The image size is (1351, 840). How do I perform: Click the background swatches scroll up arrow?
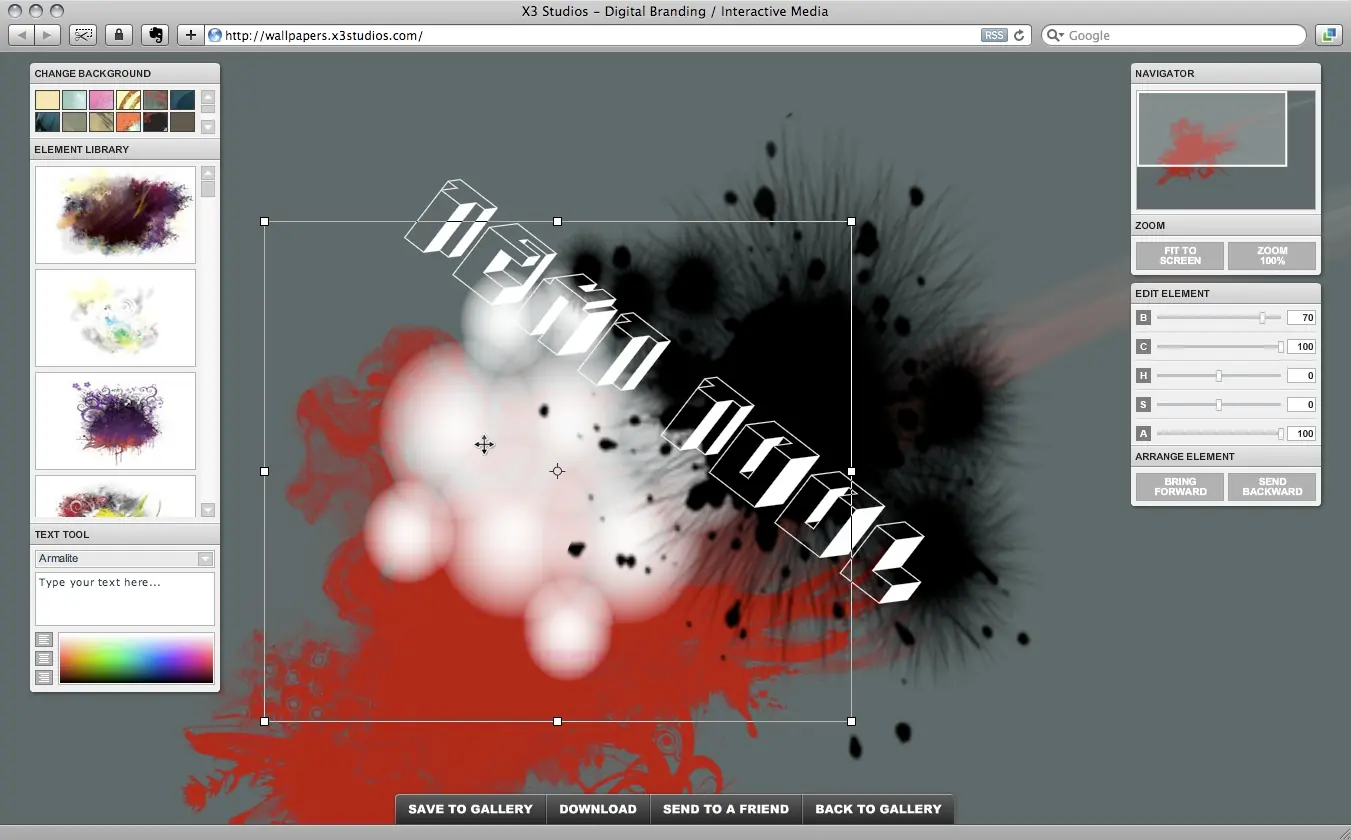pos(208,97)
